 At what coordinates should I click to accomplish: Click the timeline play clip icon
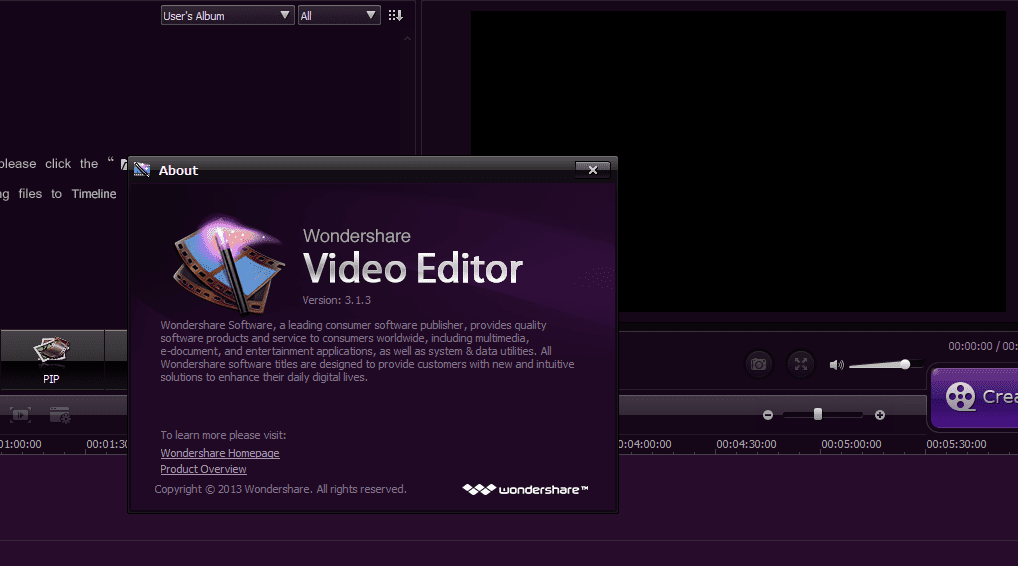click(x=20, y=414)
